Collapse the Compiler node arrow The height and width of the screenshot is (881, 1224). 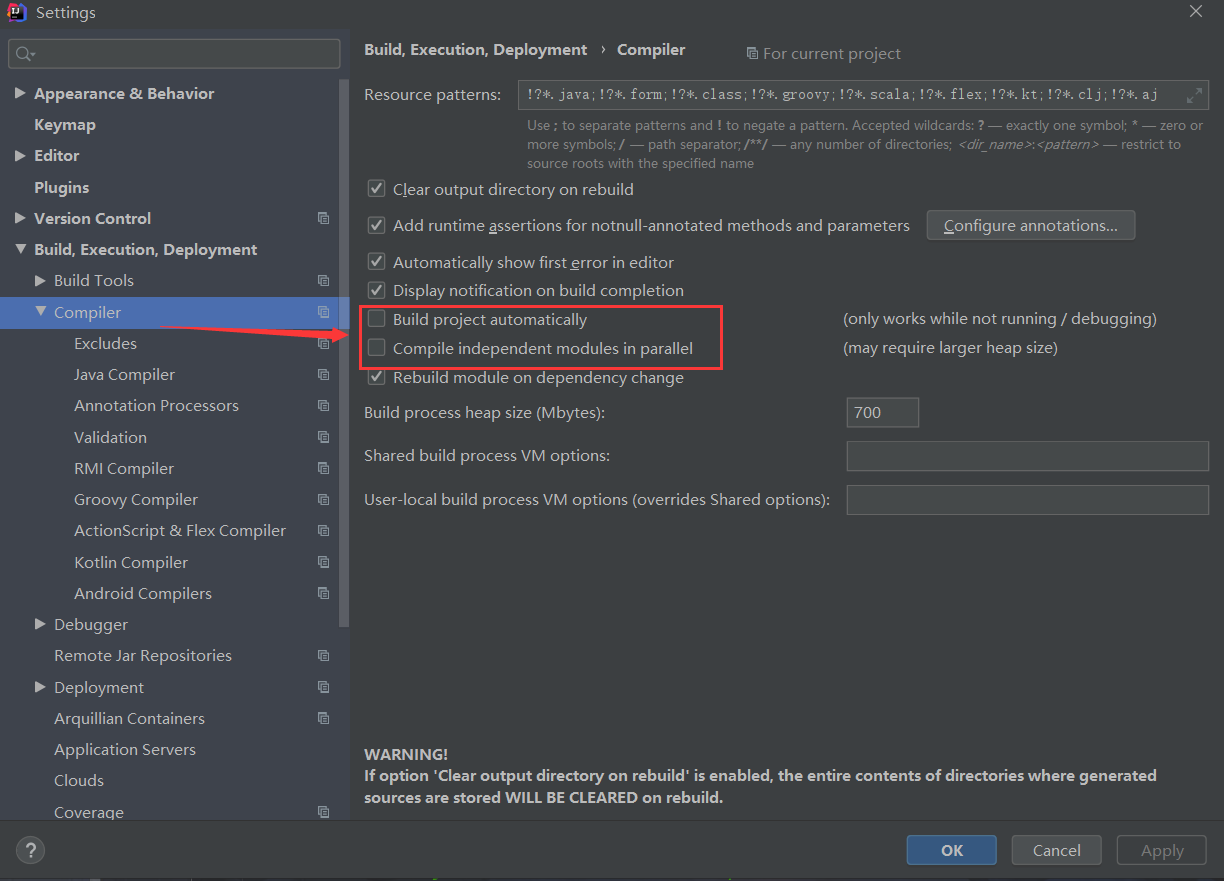coord(40,312)
